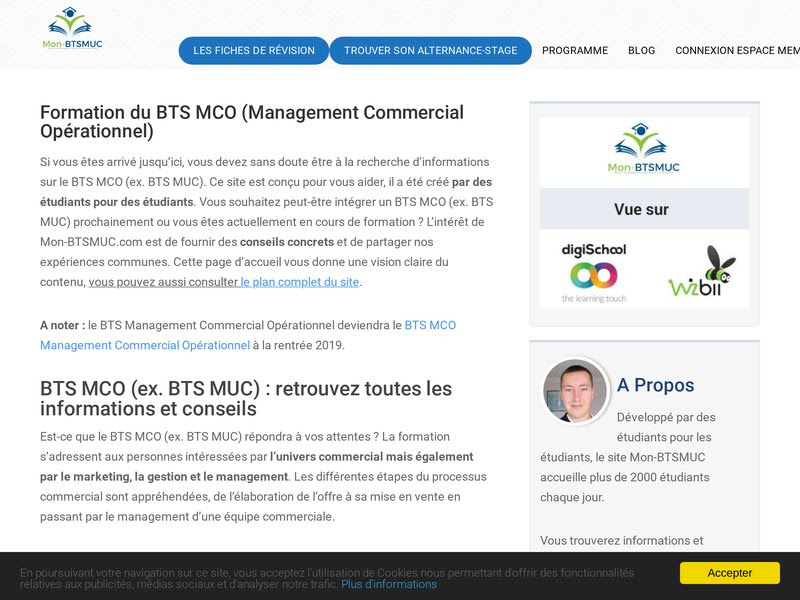Click the 'A noter :' label
800x600 pixels.
pos(63,326)
